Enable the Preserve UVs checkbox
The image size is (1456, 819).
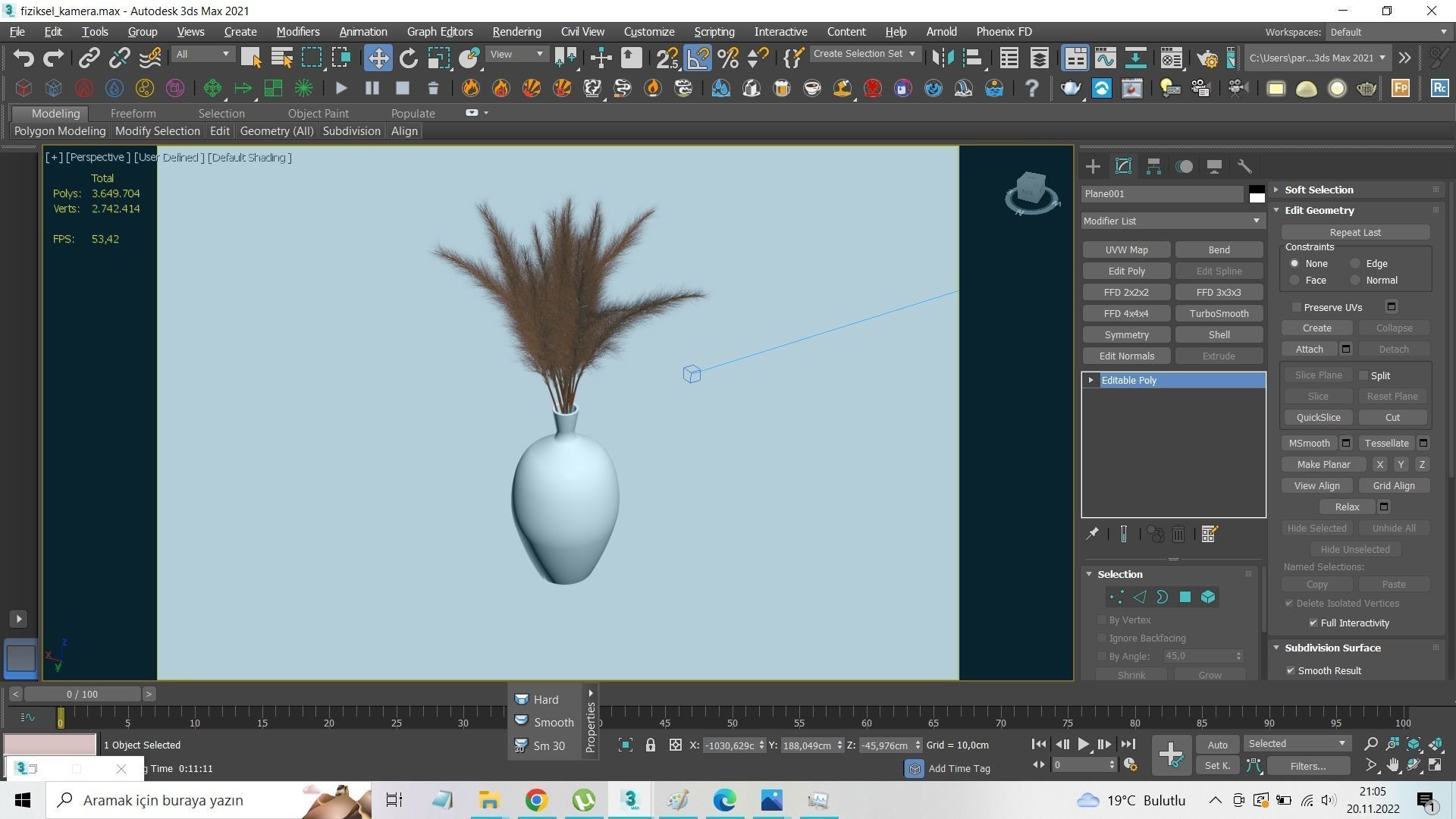(x=1297, y=307)
